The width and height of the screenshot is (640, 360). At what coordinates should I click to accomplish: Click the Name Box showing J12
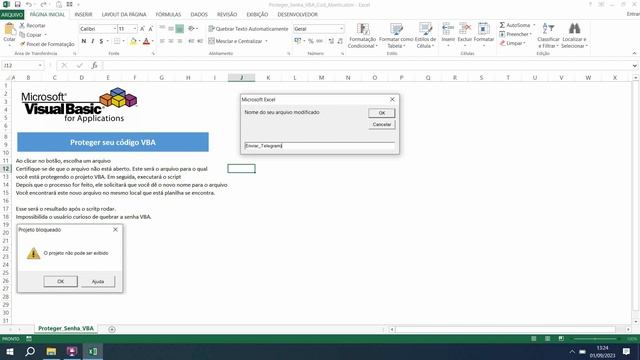coord(22,65)
